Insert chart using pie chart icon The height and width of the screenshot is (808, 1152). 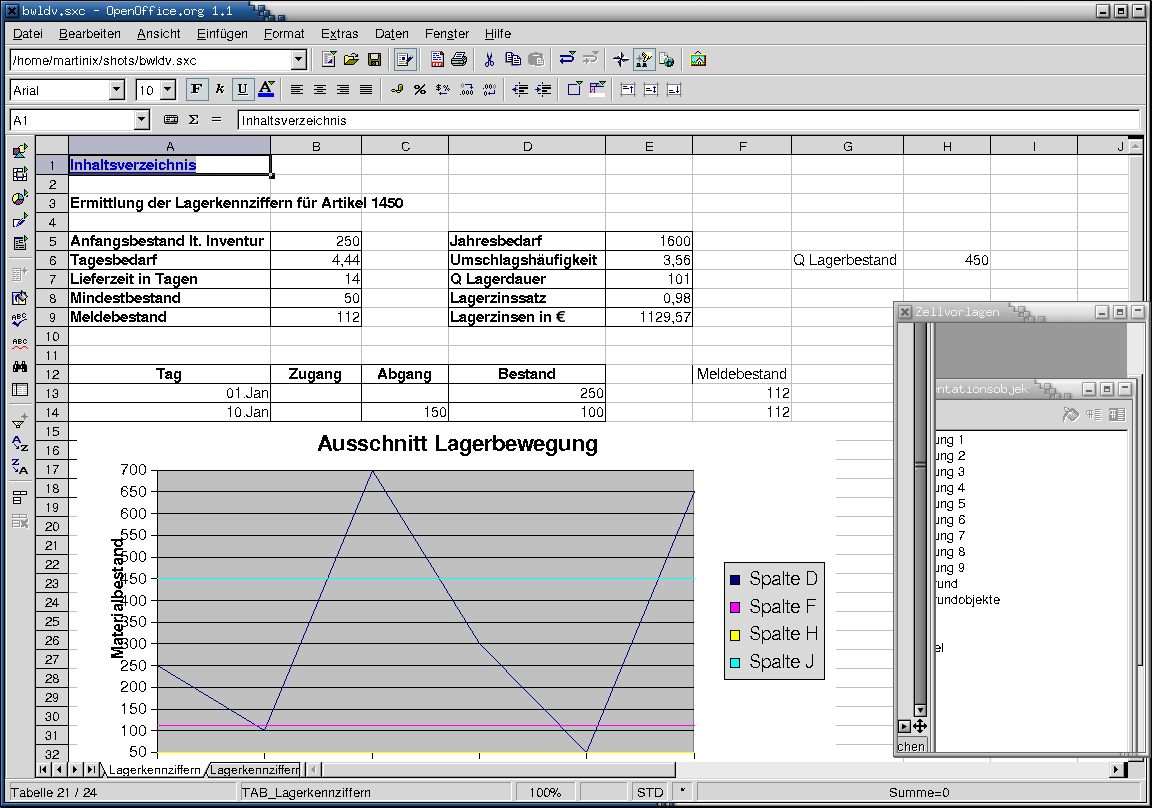pos(20,197)
